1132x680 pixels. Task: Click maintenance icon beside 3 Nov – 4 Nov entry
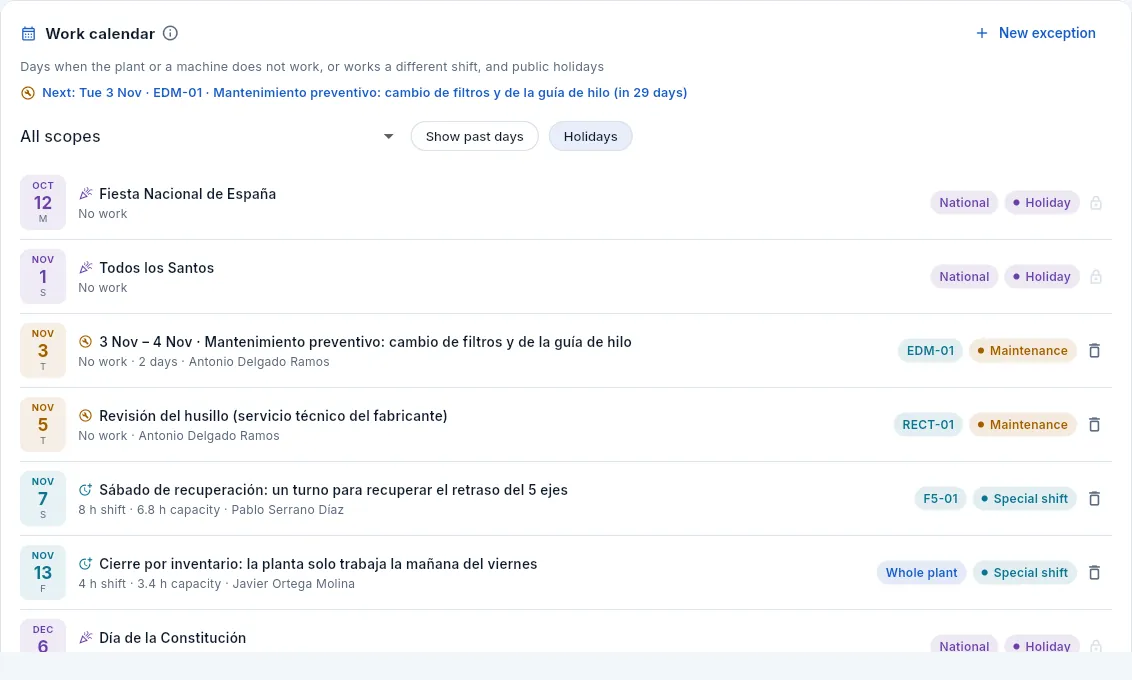pyautogui.click(x=85, y=342)
